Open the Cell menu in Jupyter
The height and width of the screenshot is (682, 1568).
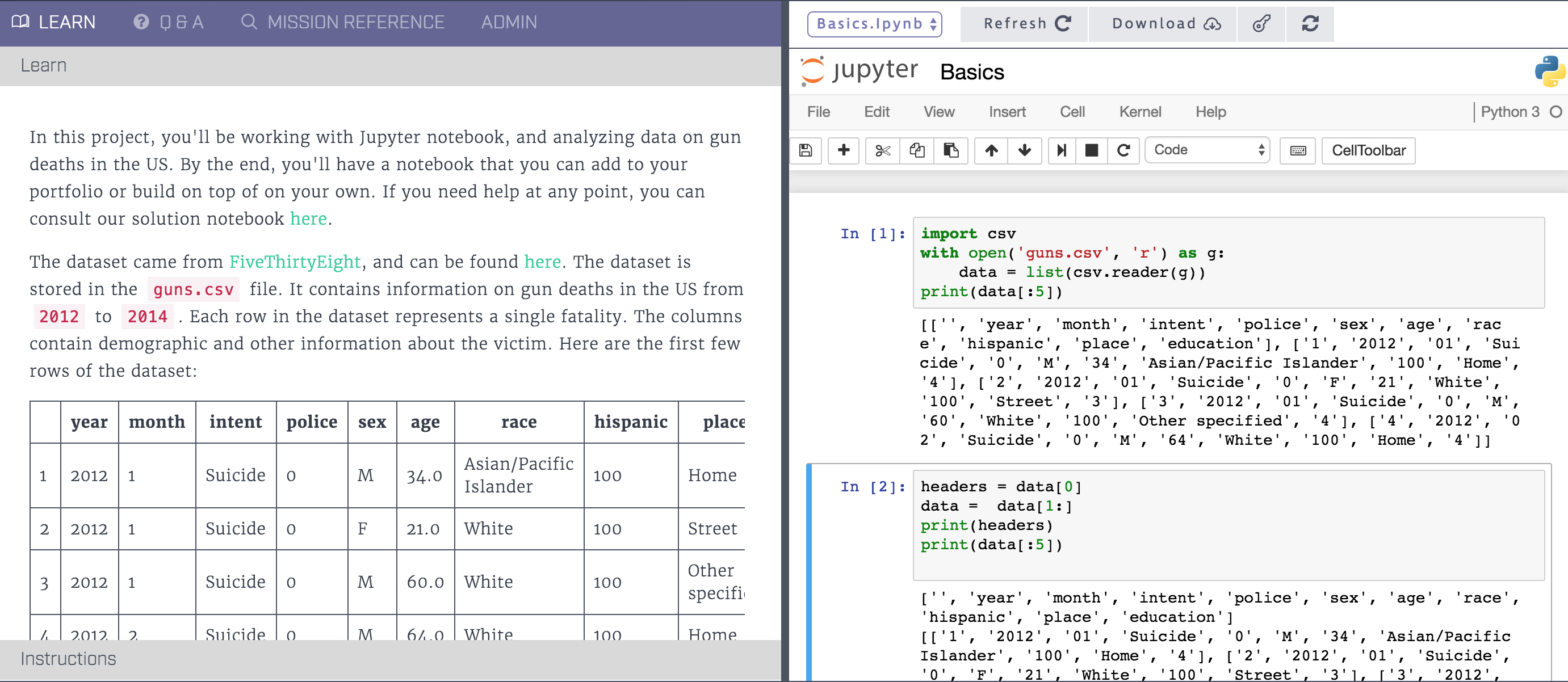pos(1072,112)
